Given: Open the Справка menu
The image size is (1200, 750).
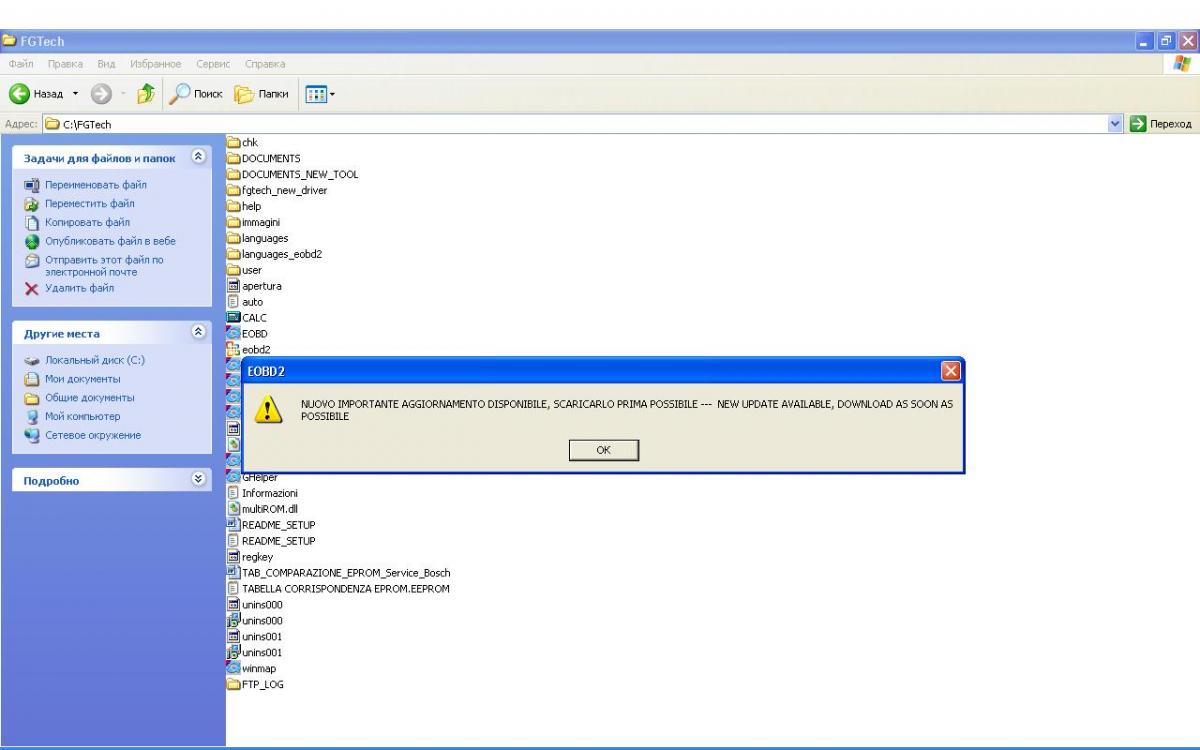Looking at the screenshot, I should (x=265, y=64).
